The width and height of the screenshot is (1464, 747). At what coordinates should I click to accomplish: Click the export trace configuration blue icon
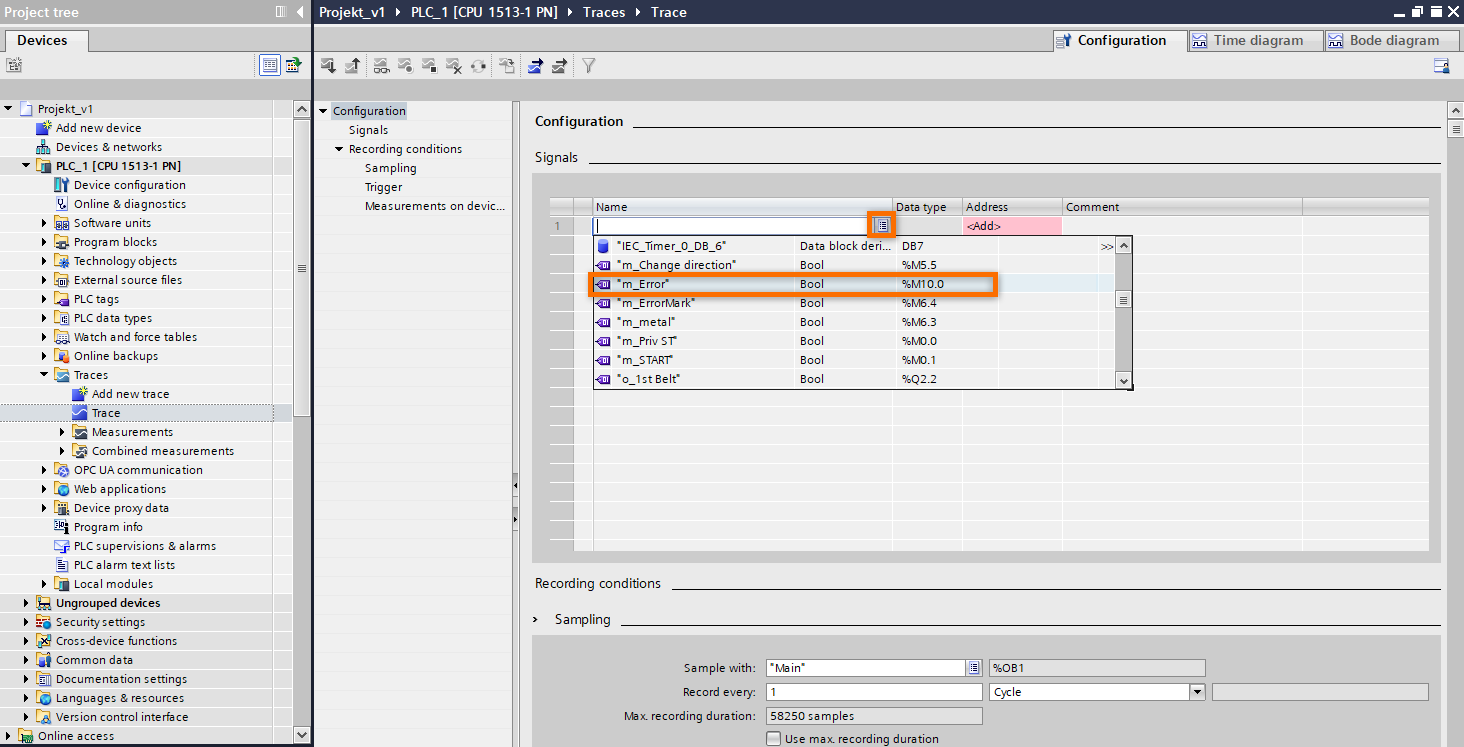535,66
